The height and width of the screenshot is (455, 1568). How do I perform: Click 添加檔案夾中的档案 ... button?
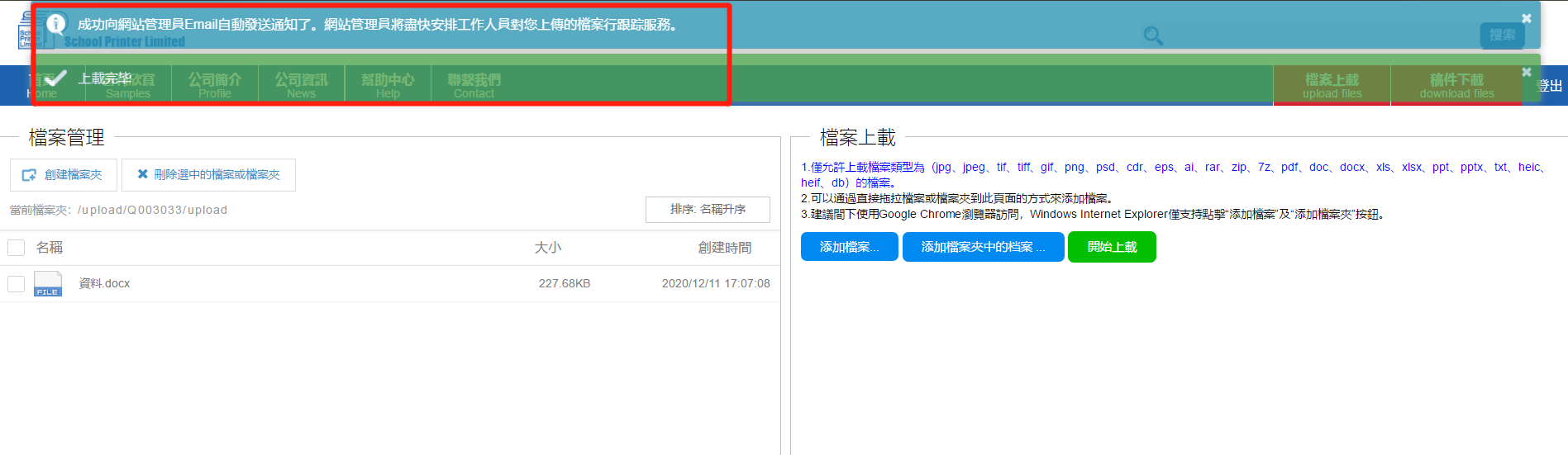[x=984, y=247]
